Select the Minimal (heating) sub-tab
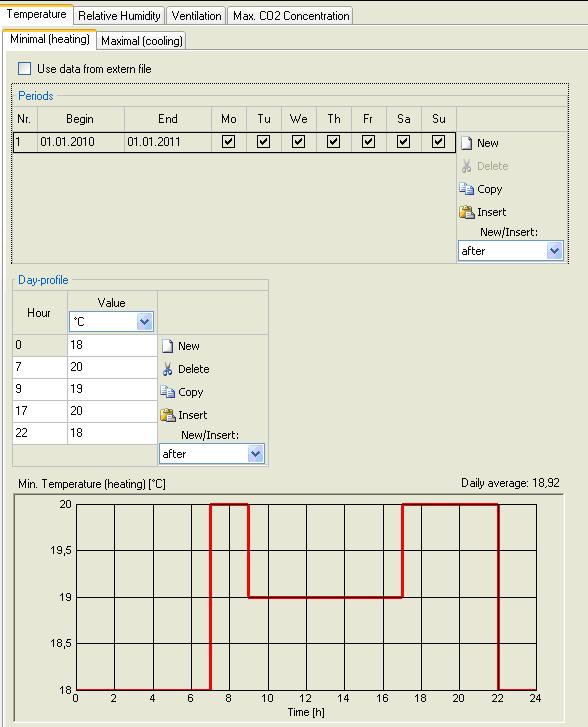 (50, 39)
